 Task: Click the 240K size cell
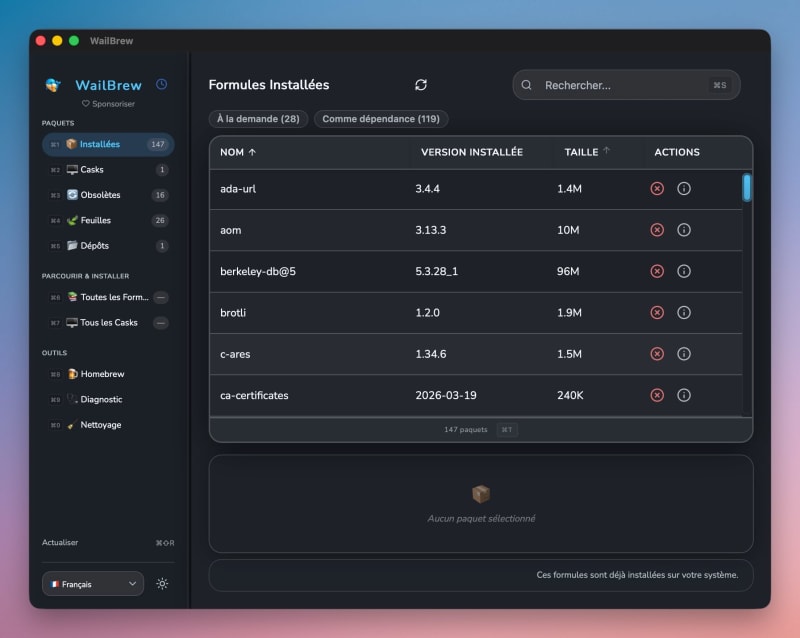point(570,396)
